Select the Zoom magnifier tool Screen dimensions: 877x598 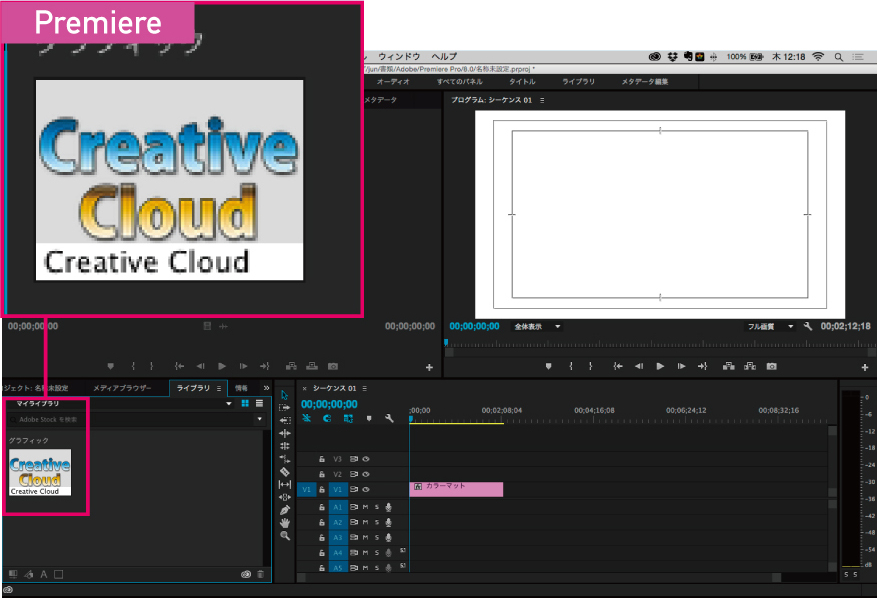[x=285, y=536]
